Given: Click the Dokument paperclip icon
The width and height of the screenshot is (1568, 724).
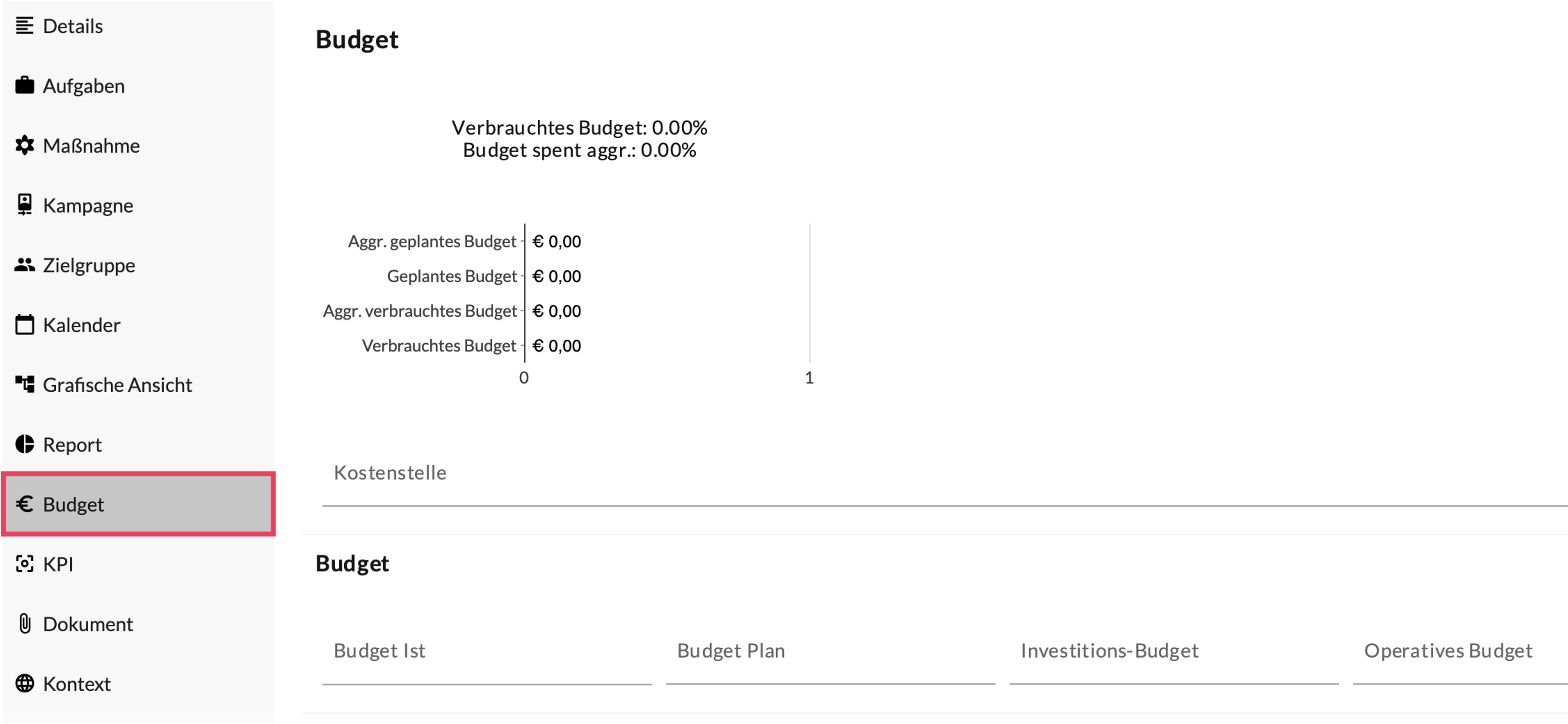Looking at the screenshot, I should [x=24, y=624].
